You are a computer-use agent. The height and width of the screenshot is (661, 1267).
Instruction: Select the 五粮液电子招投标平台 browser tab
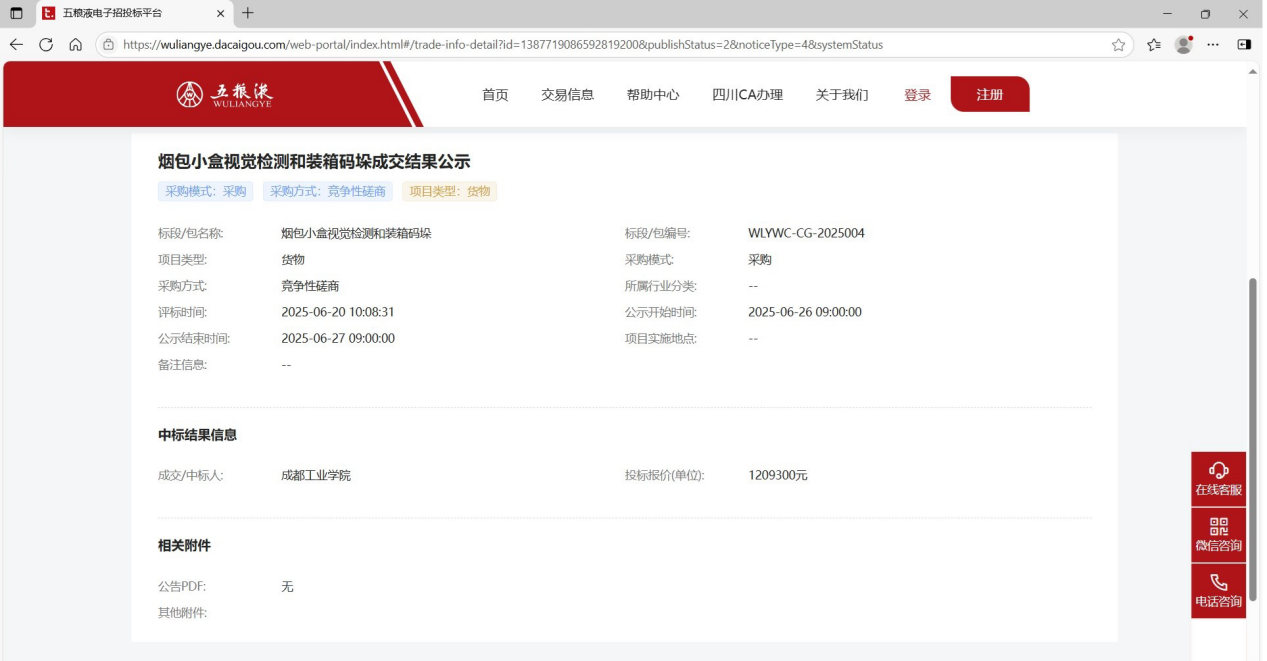click(x=134, y=14)
